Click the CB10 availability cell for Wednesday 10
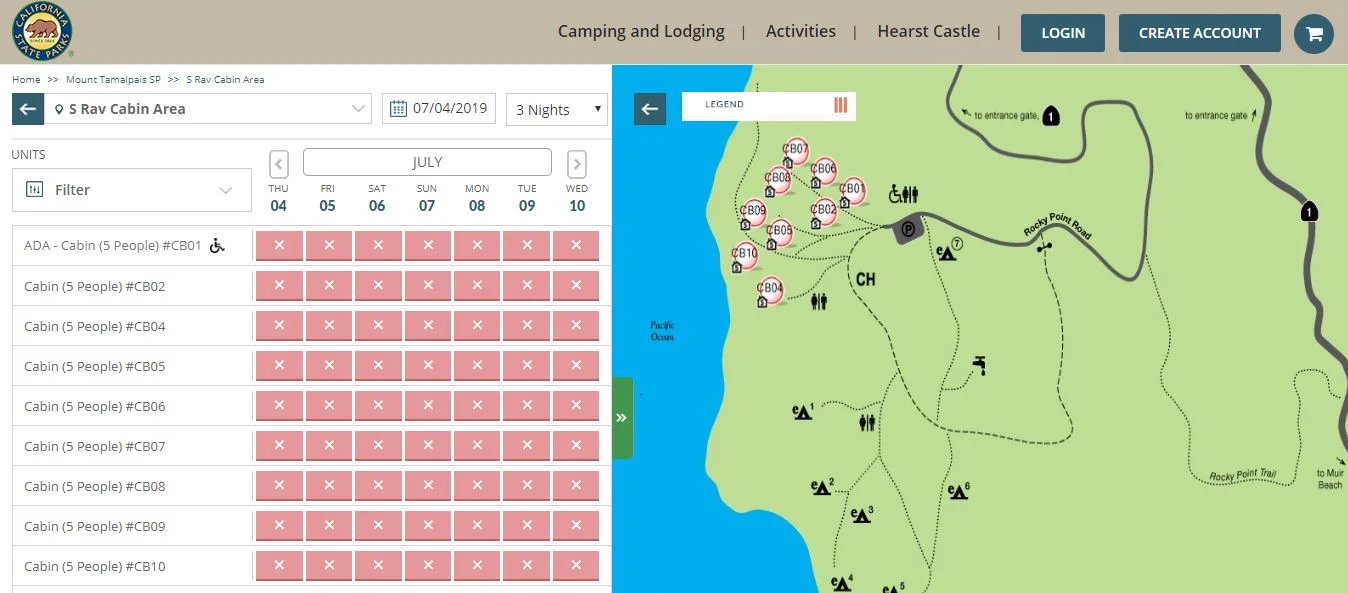 (x=576, y=566)
